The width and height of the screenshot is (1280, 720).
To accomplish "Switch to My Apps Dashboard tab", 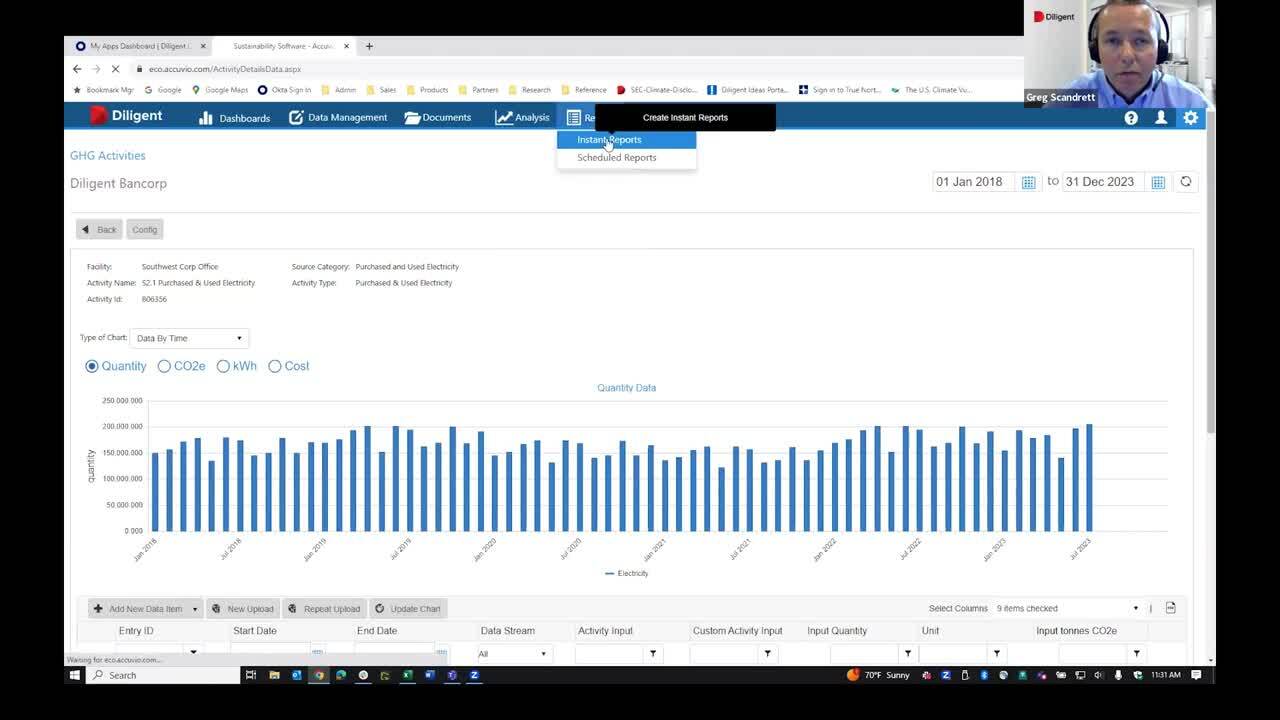I will pyautogui.click(x=140, y=46).
